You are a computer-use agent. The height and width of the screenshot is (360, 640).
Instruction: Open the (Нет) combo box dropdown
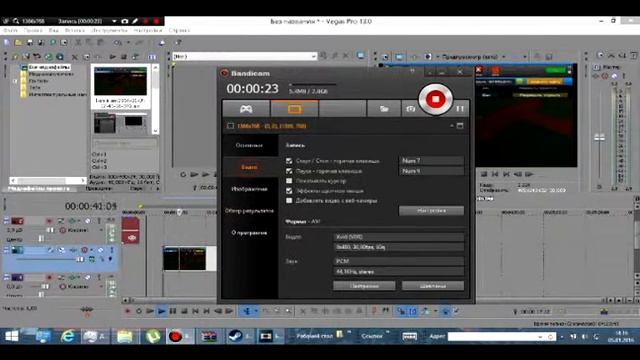313,56
